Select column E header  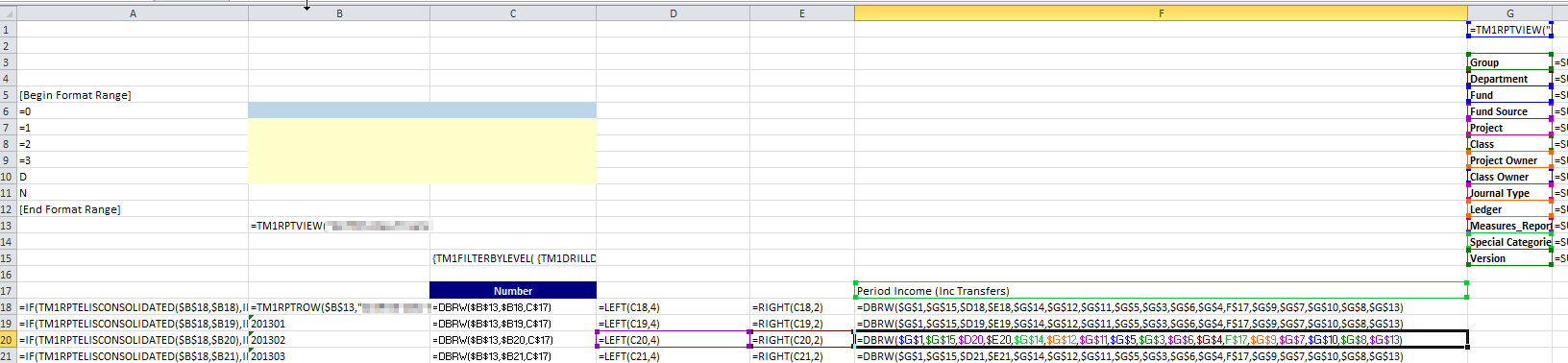coord(802,13)
